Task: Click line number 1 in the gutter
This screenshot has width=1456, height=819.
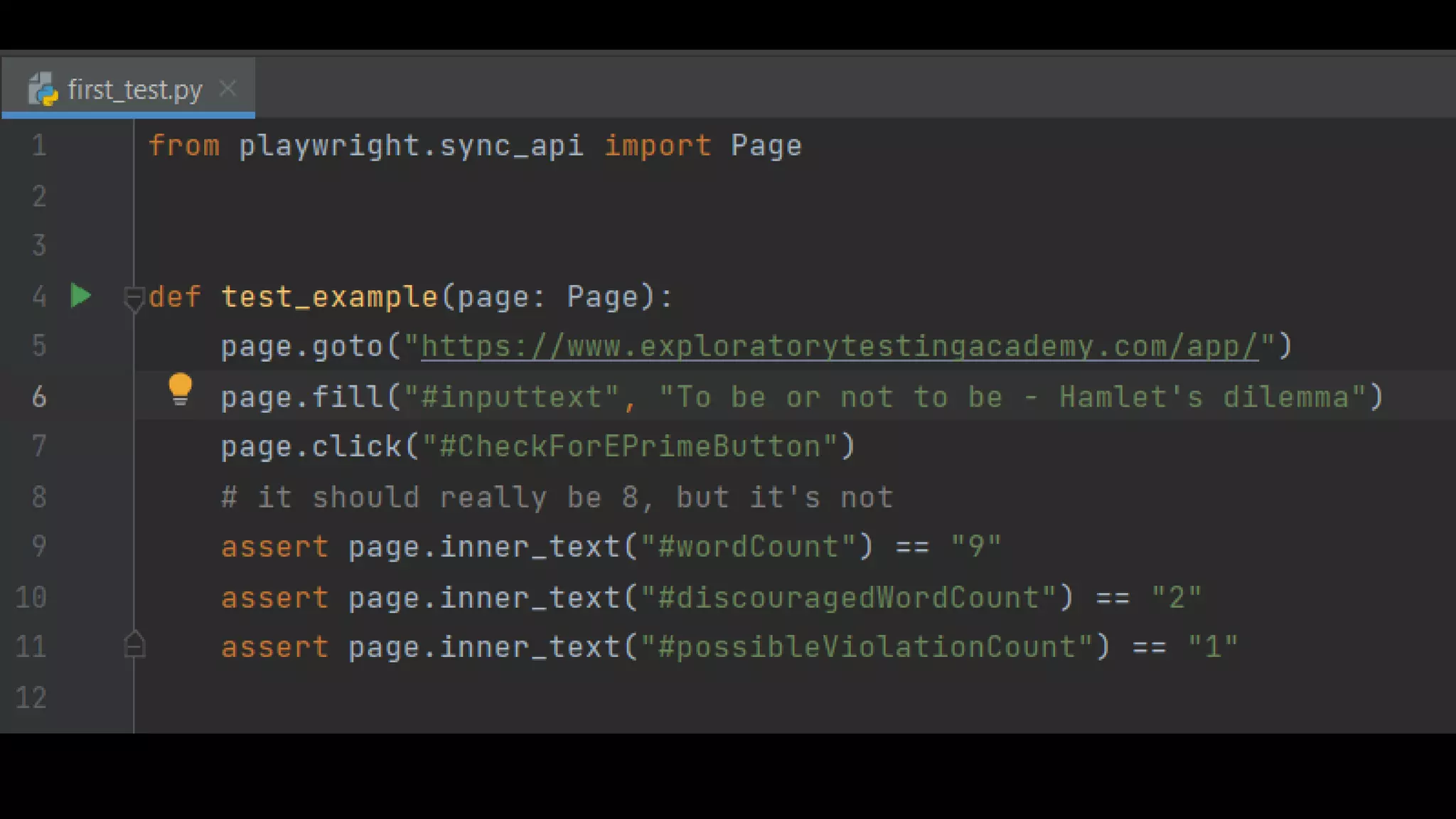Action: click(39, 146)
